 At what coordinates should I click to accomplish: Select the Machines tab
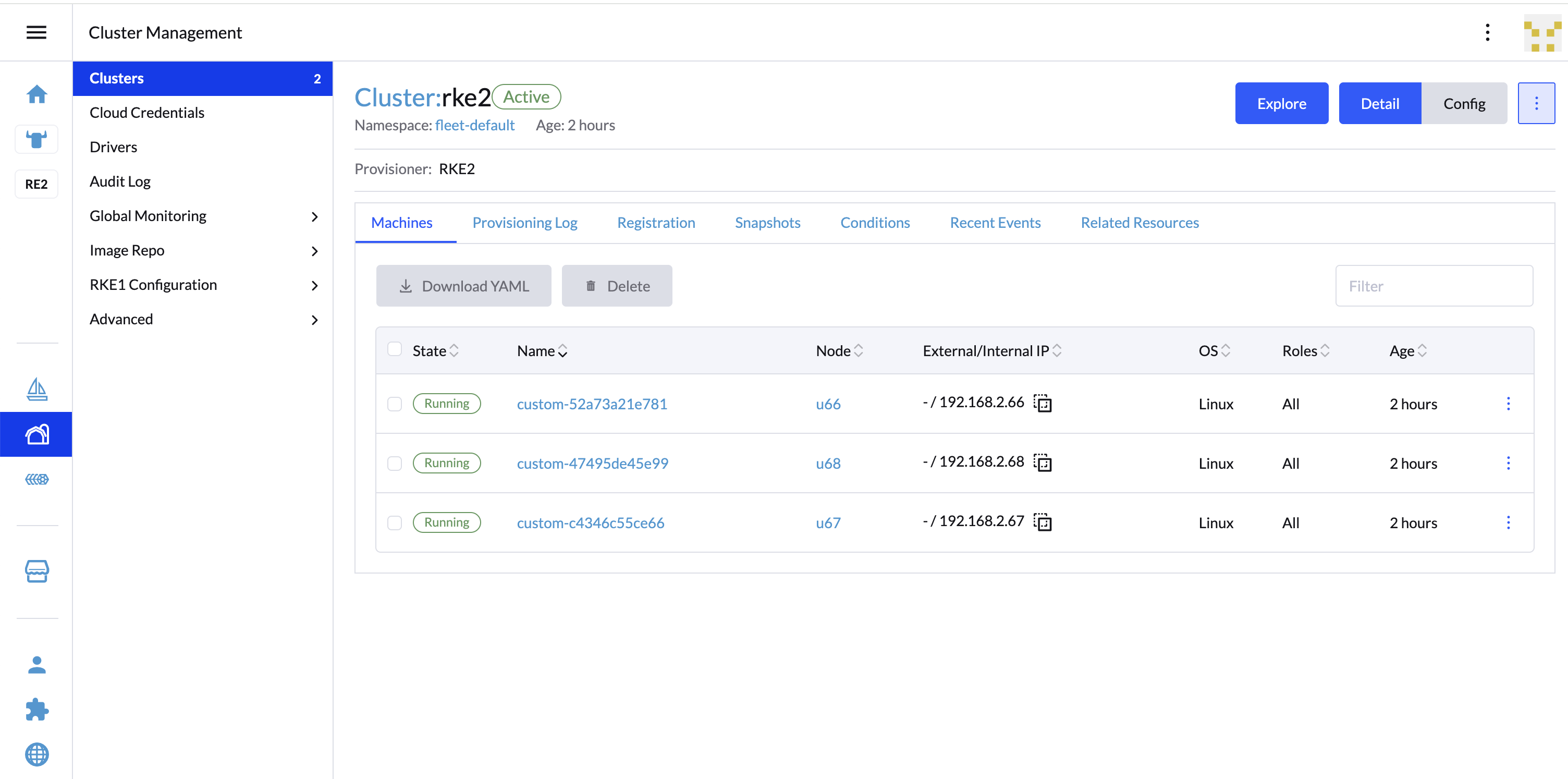pyautogui.click(x=402, y=223)
